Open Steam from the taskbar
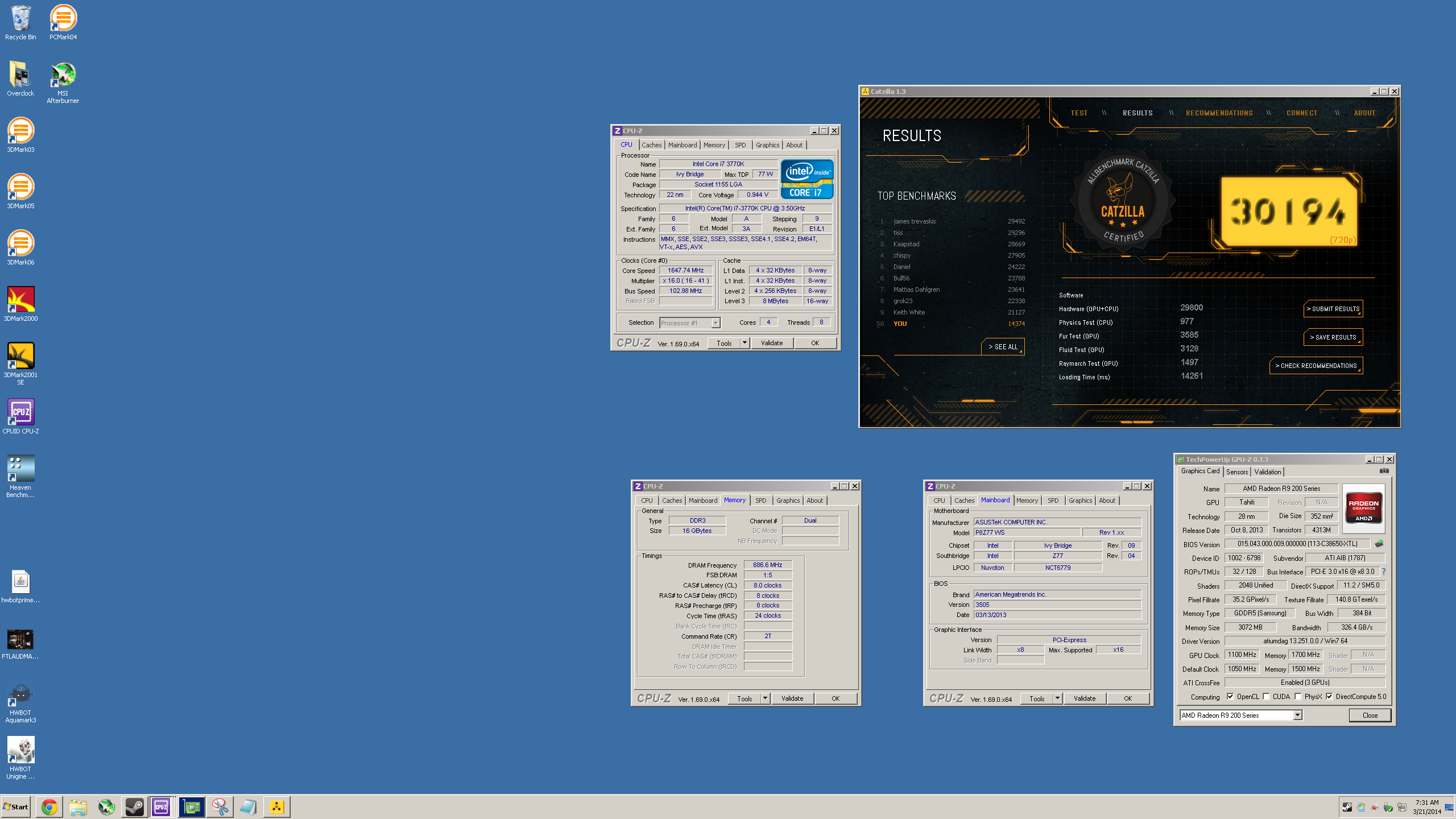This screenshot has width=1456, height=819. click(135, 806)
